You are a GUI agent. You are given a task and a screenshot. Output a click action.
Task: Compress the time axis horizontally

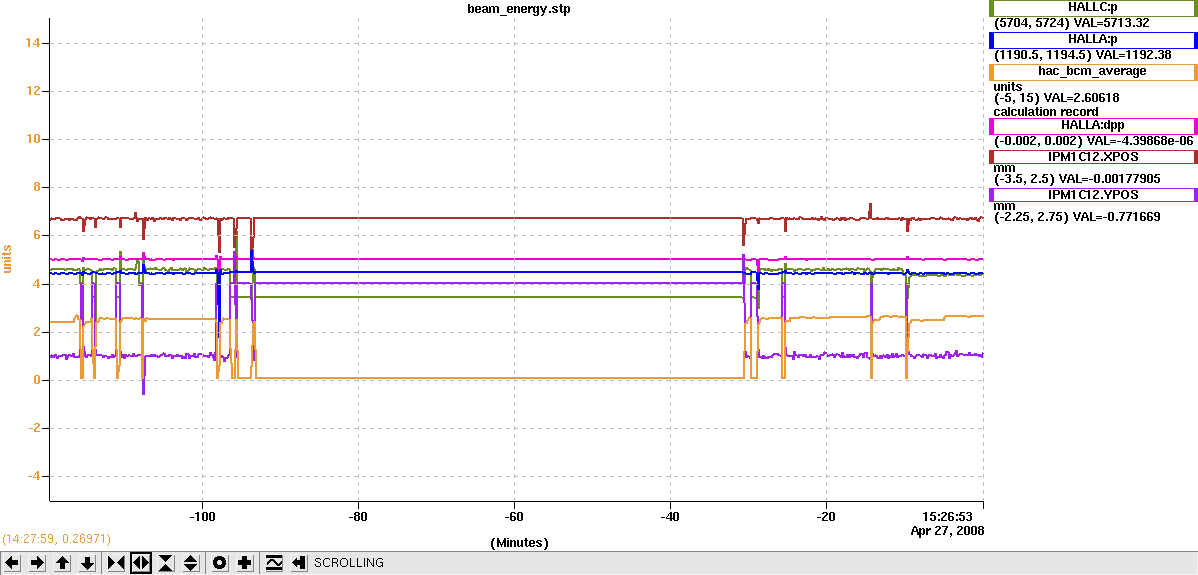116,563
